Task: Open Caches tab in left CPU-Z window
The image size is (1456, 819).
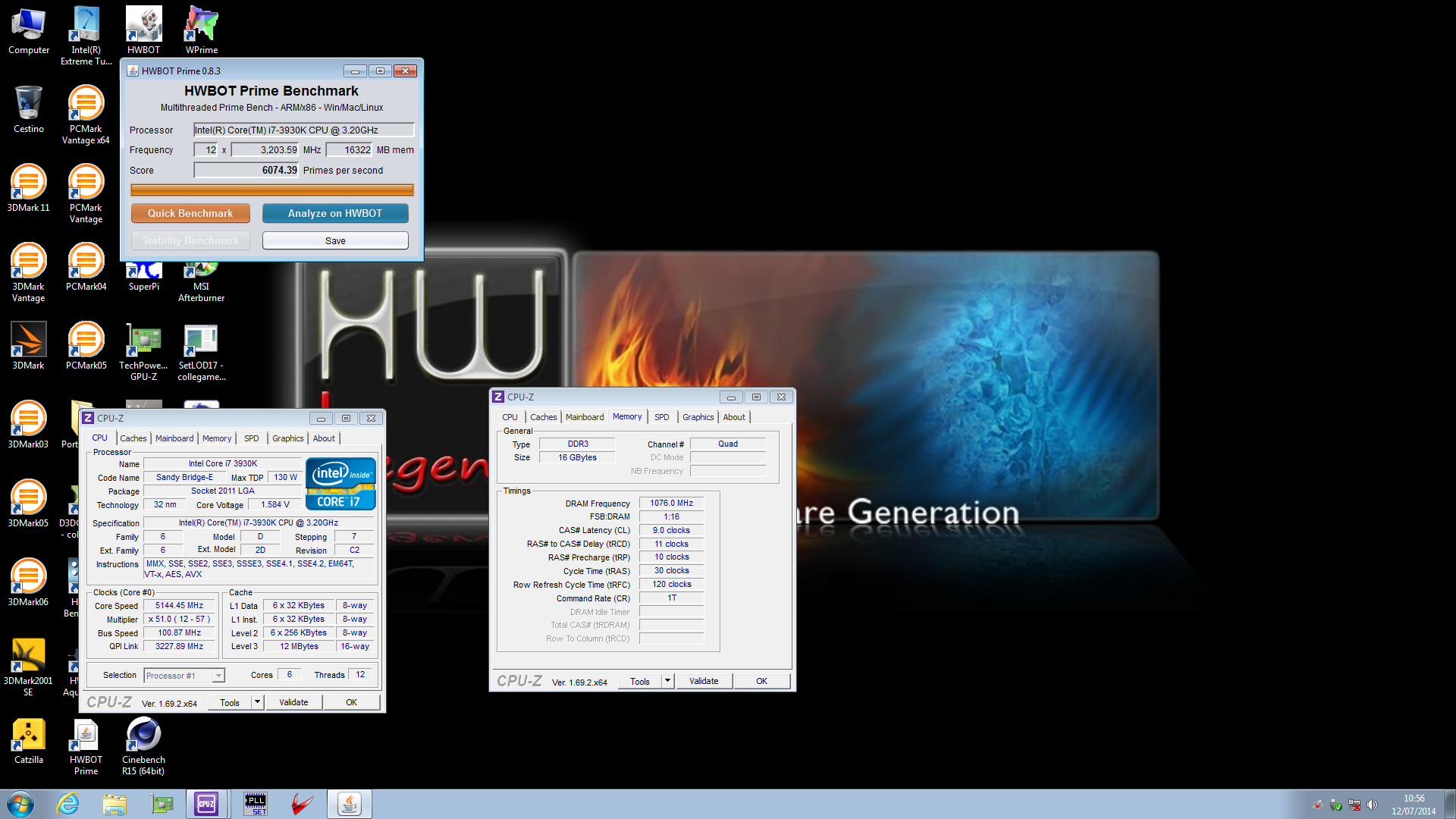Action: (133, 438)
